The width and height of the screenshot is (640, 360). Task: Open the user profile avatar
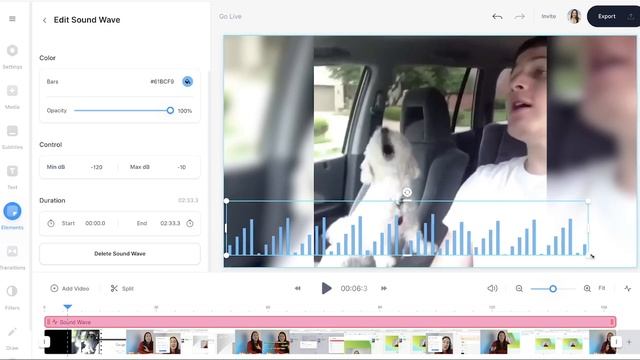[574, 16]
